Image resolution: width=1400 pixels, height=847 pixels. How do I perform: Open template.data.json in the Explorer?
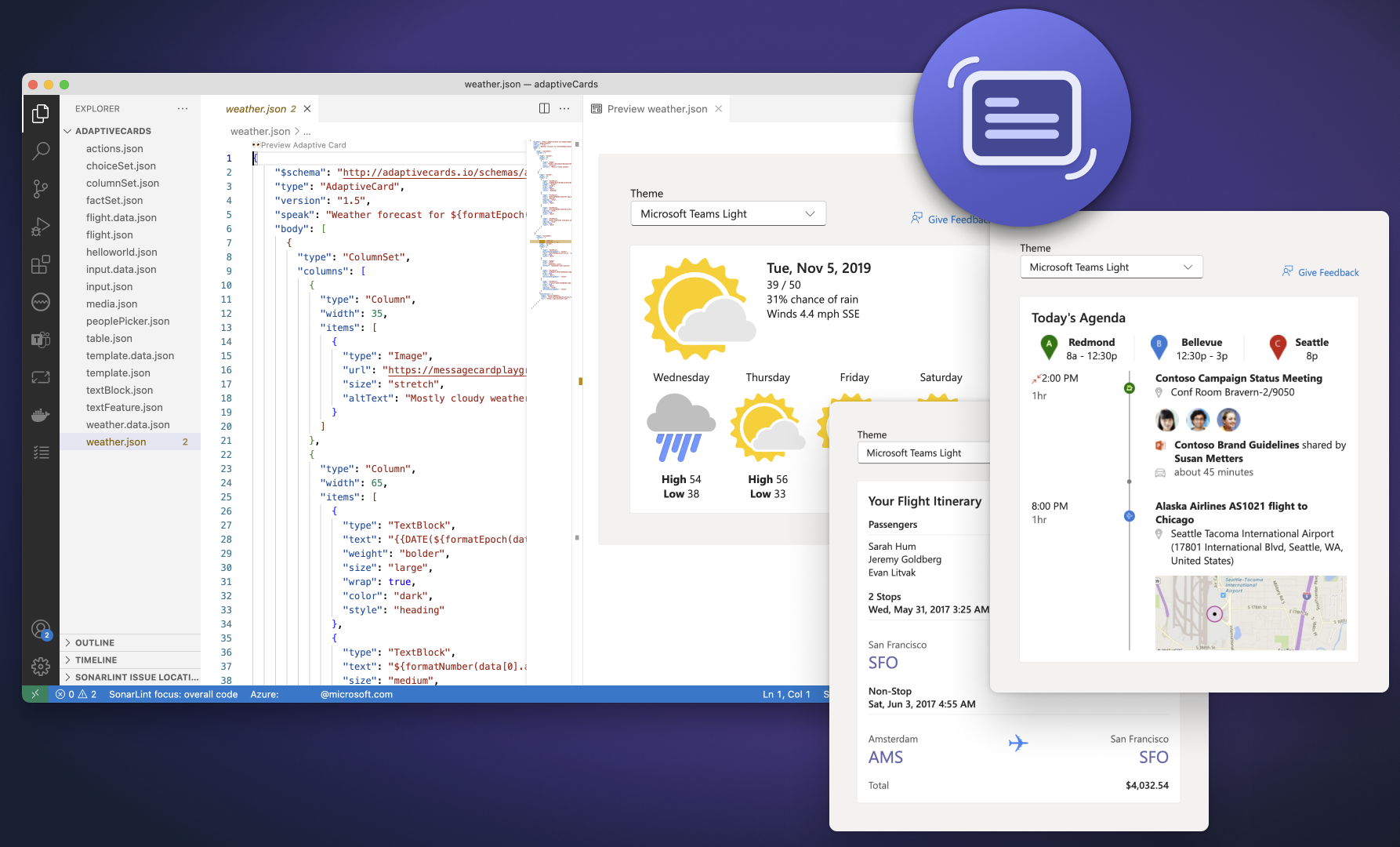point(130,355)
